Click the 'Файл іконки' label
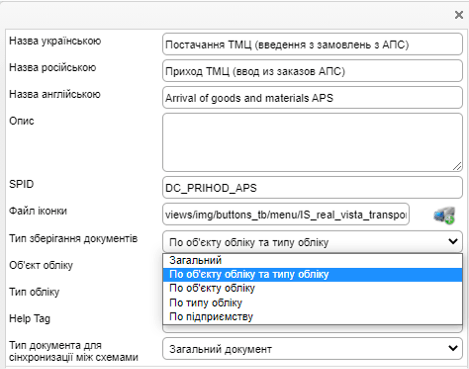The image size is (469, 369). pos(38,211)
